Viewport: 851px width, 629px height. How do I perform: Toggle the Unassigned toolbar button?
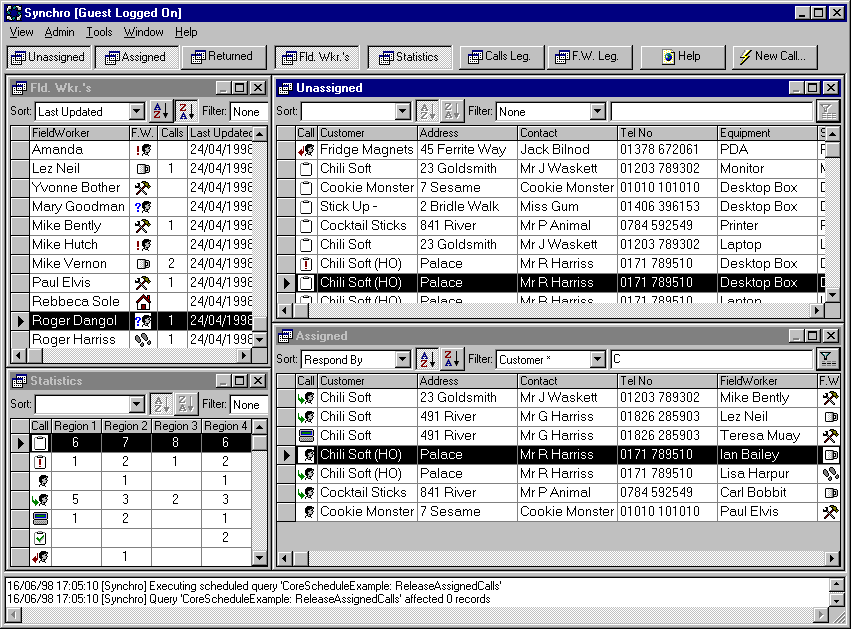(x=49, y=57)
